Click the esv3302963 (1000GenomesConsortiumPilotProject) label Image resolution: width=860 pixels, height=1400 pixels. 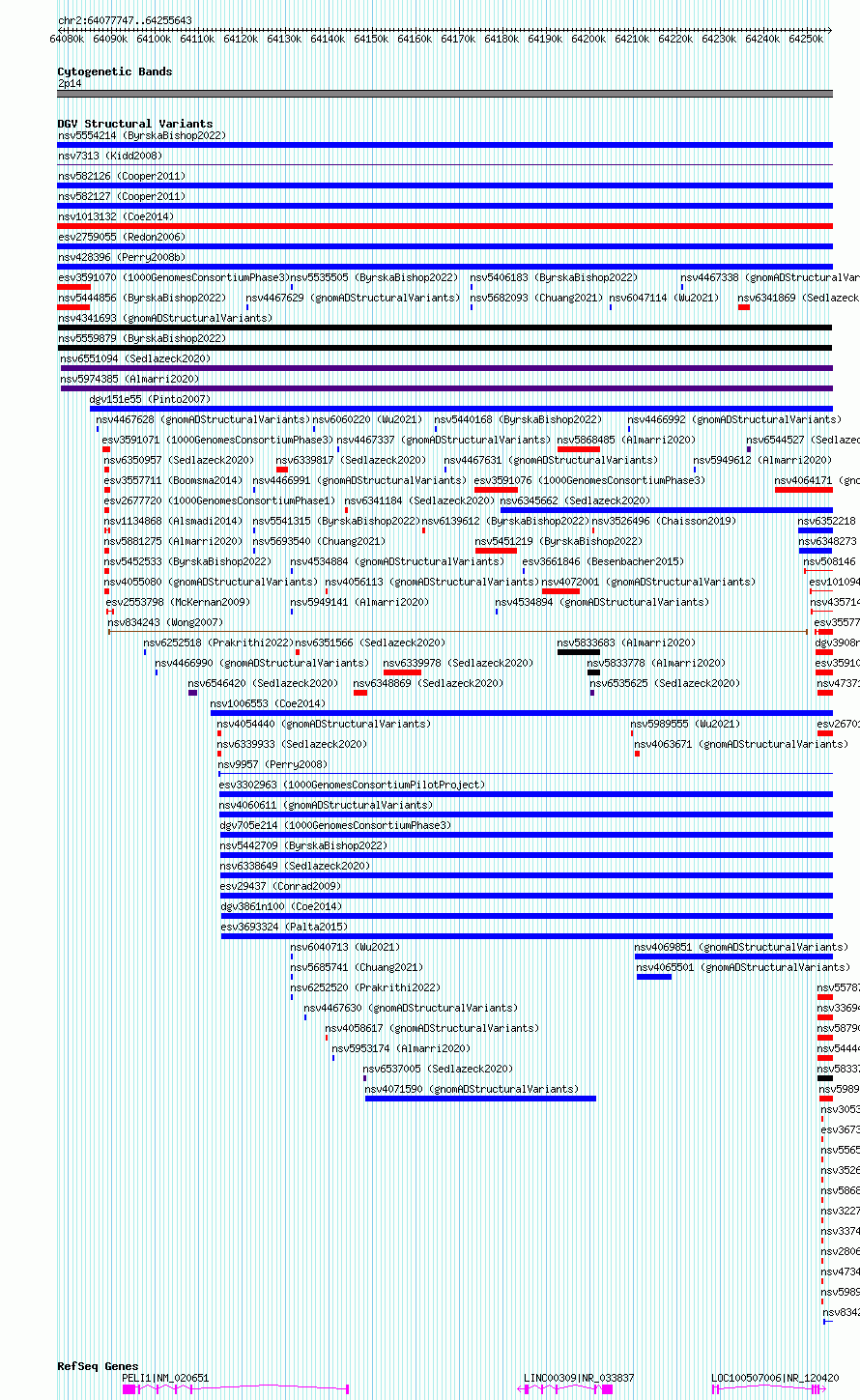352,785
